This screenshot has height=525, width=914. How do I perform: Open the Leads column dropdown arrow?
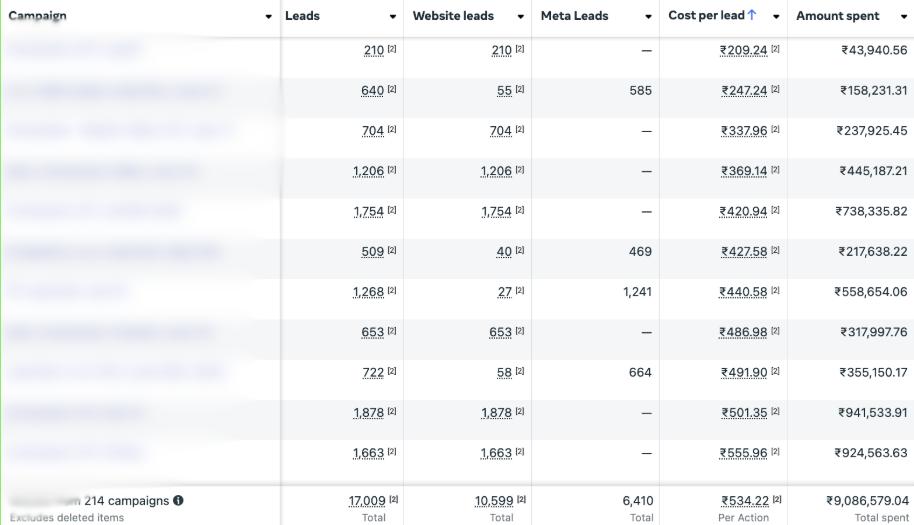coord(393,17)
